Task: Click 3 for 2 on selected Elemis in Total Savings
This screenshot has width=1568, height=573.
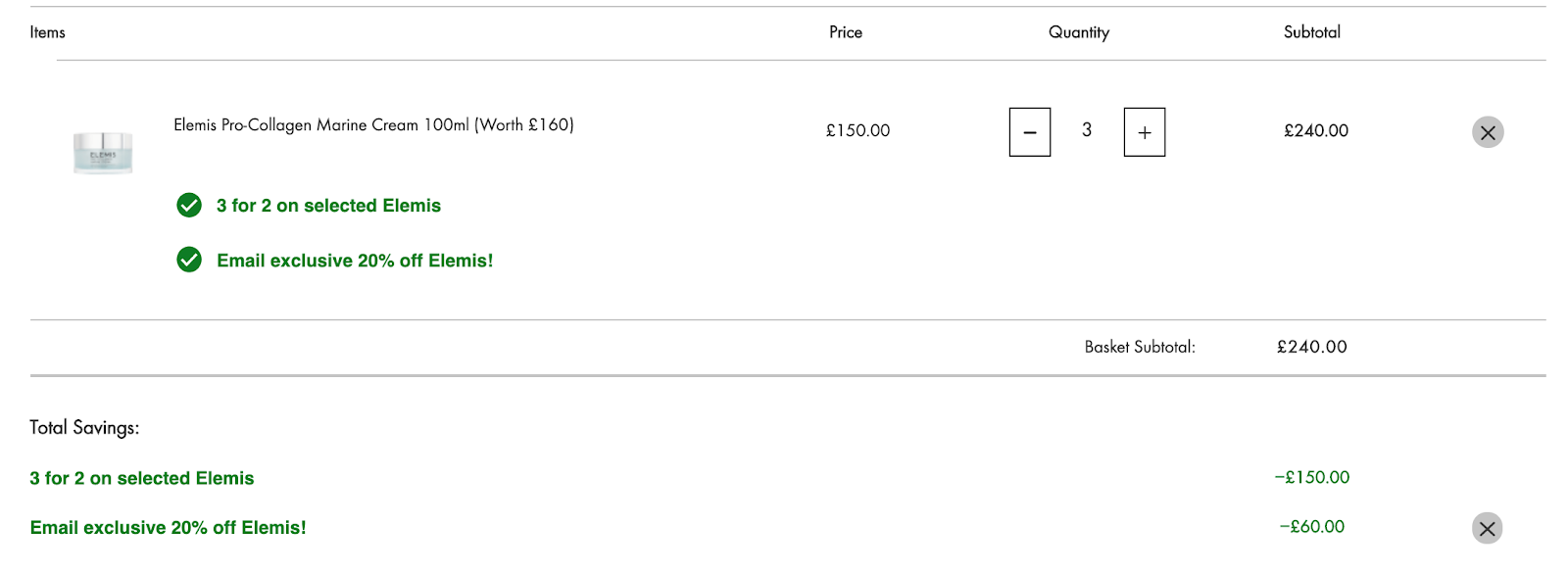Action: click(142, 478)
